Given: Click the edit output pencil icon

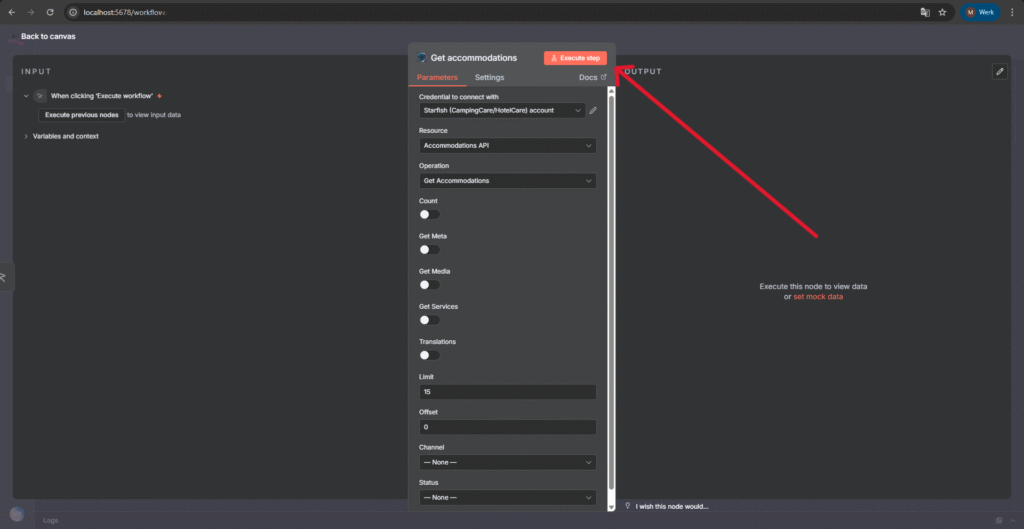Looking at the screenshot, I should coord(999,72).
